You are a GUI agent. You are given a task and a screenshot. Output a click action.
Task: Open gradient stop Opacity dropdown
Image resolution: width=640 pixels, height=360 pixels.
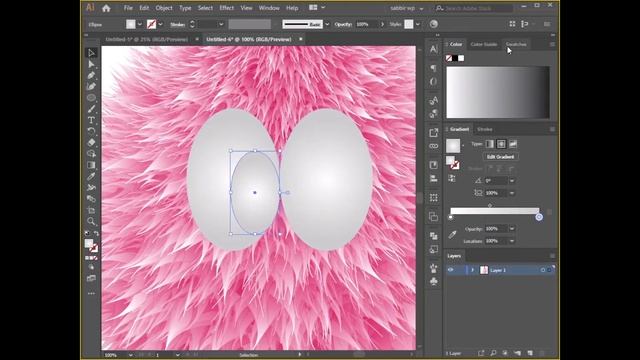click(512, 229)
